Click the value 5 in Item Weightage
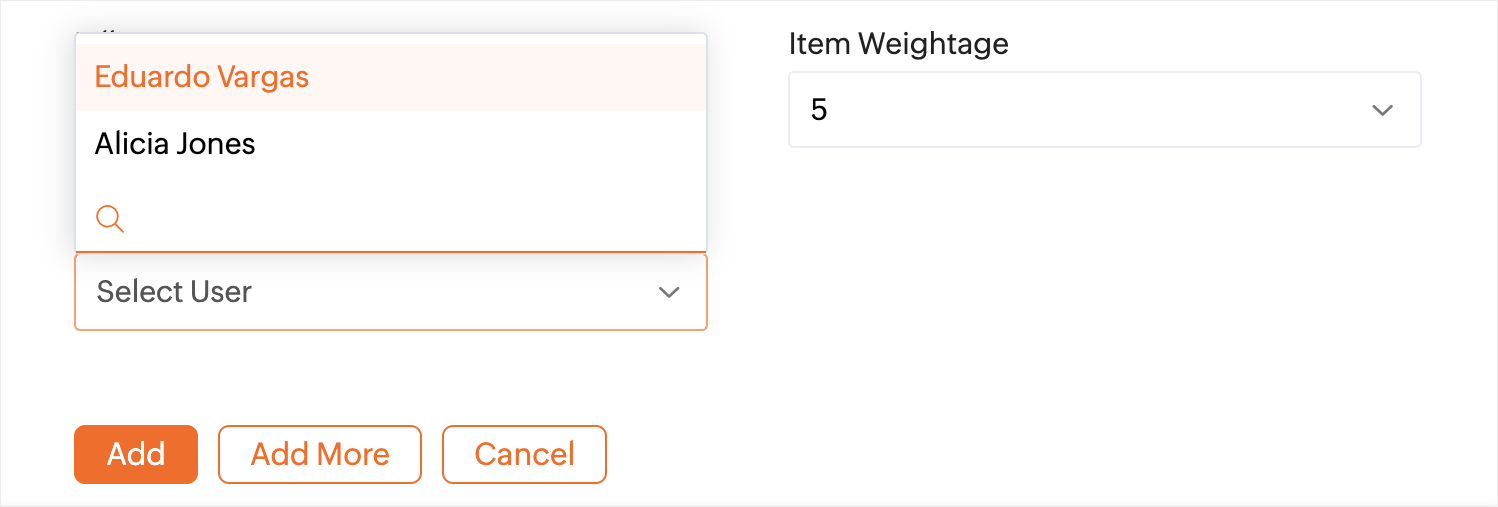This screenshot has height=507, width=1498. [x=819, y=110]
